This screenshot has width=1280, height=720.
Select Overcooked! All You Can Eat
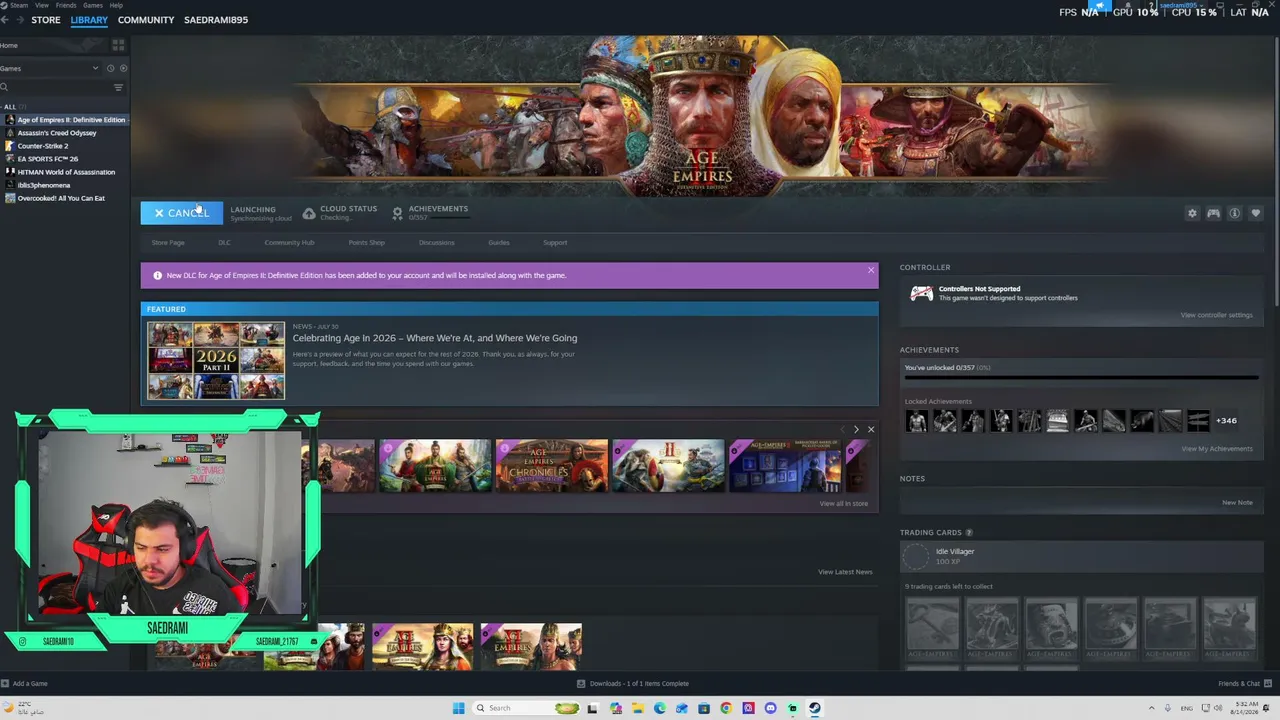[61, 198]
